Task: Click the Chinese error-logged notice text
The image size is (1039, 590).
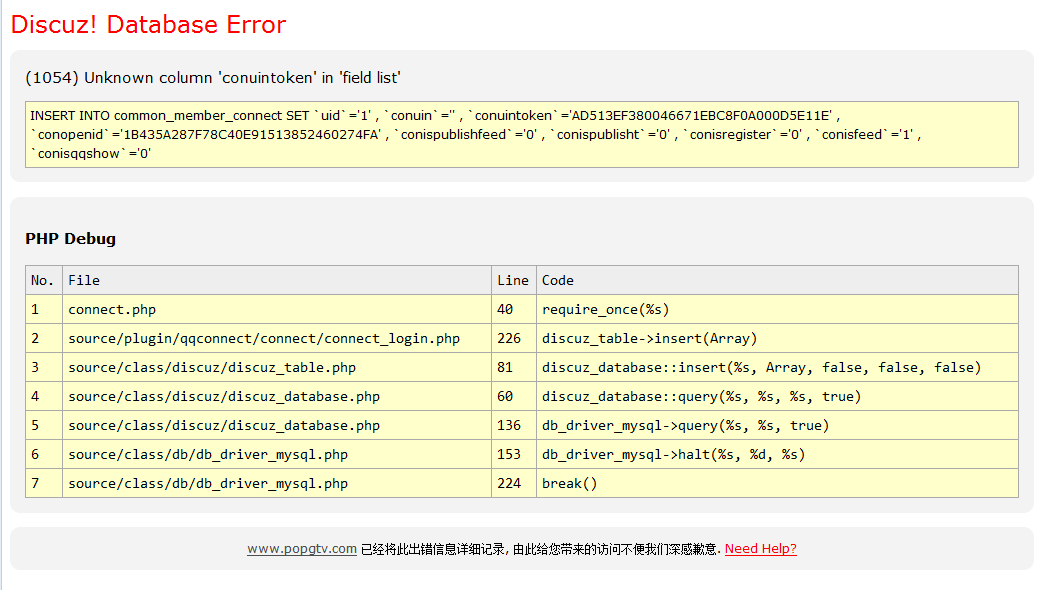Action: pyautogui.click(x=540, y=550)
